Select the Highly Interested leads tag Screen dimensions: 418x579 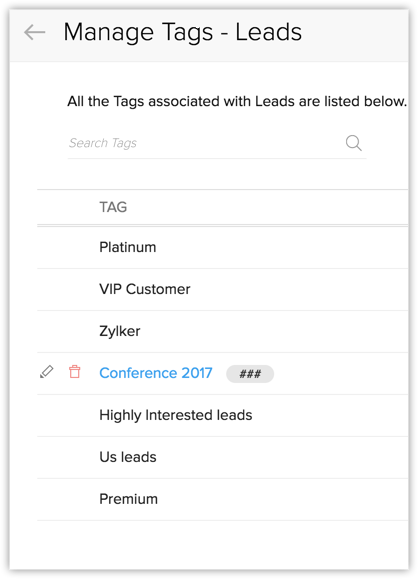coord(176,415)
